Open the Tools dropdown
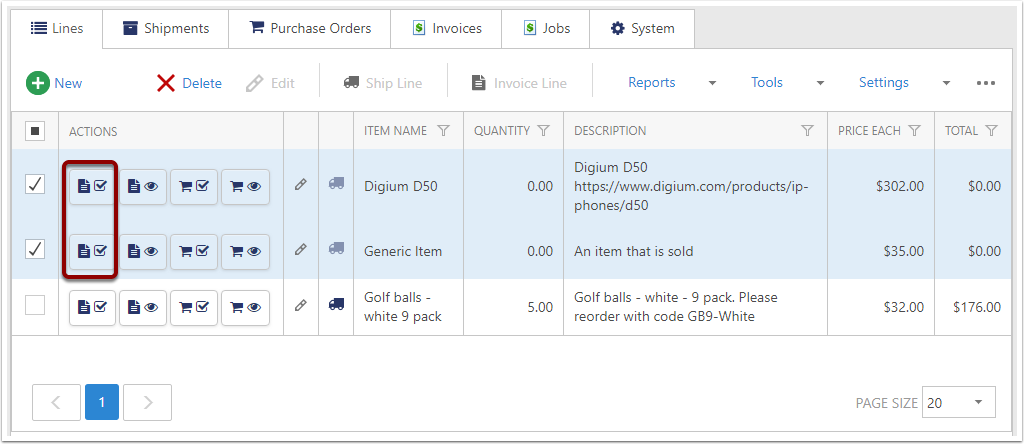Image resolution: width=1024 pixels, height=444 pixels. click(820, 83)
